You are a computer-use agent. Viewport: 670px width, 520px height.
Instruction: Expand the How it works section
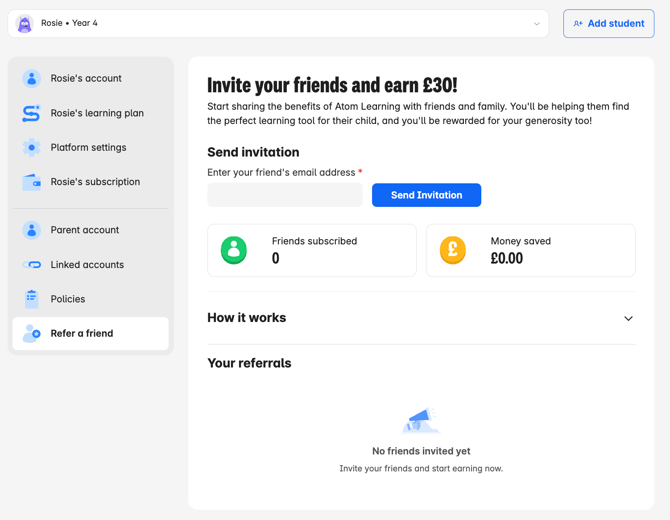point(421,318)
